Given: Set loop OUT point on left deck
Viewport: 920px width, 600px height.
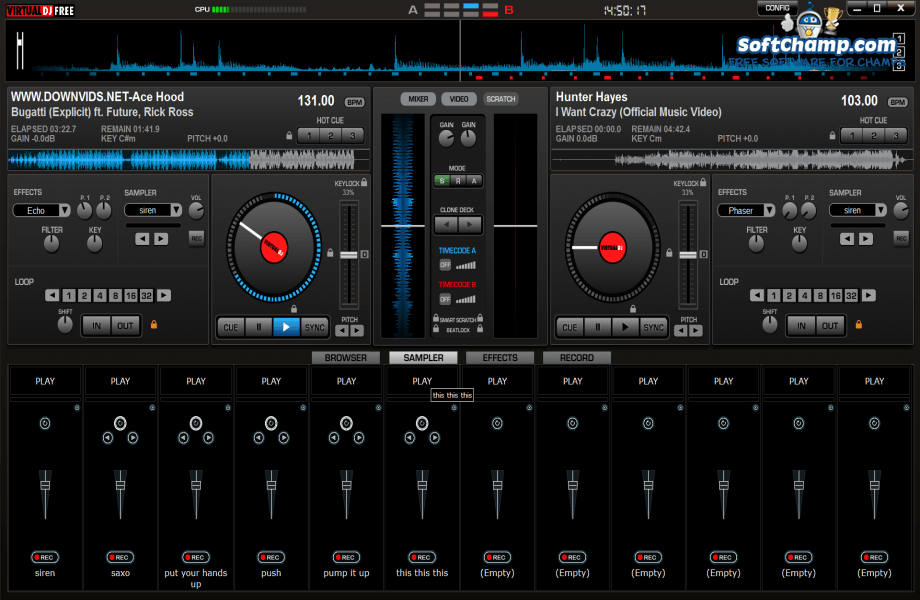Looking at the screenshot, I should pos(125,326).
